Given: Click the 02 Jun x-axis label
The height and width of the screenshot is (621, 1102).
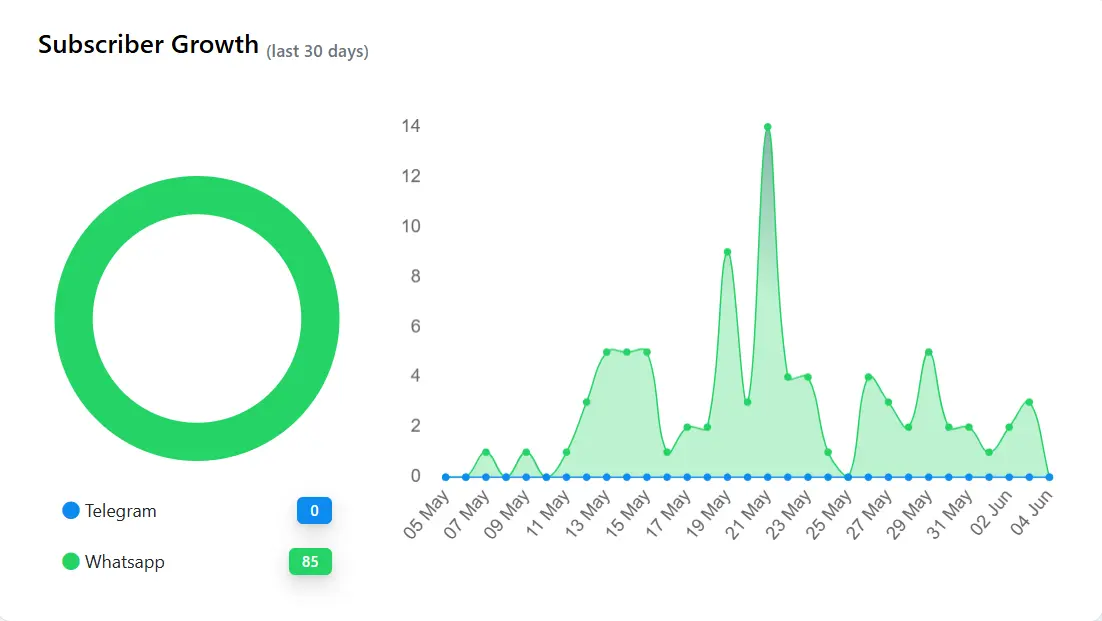Looking at the screenshot, I should [991, 516].
